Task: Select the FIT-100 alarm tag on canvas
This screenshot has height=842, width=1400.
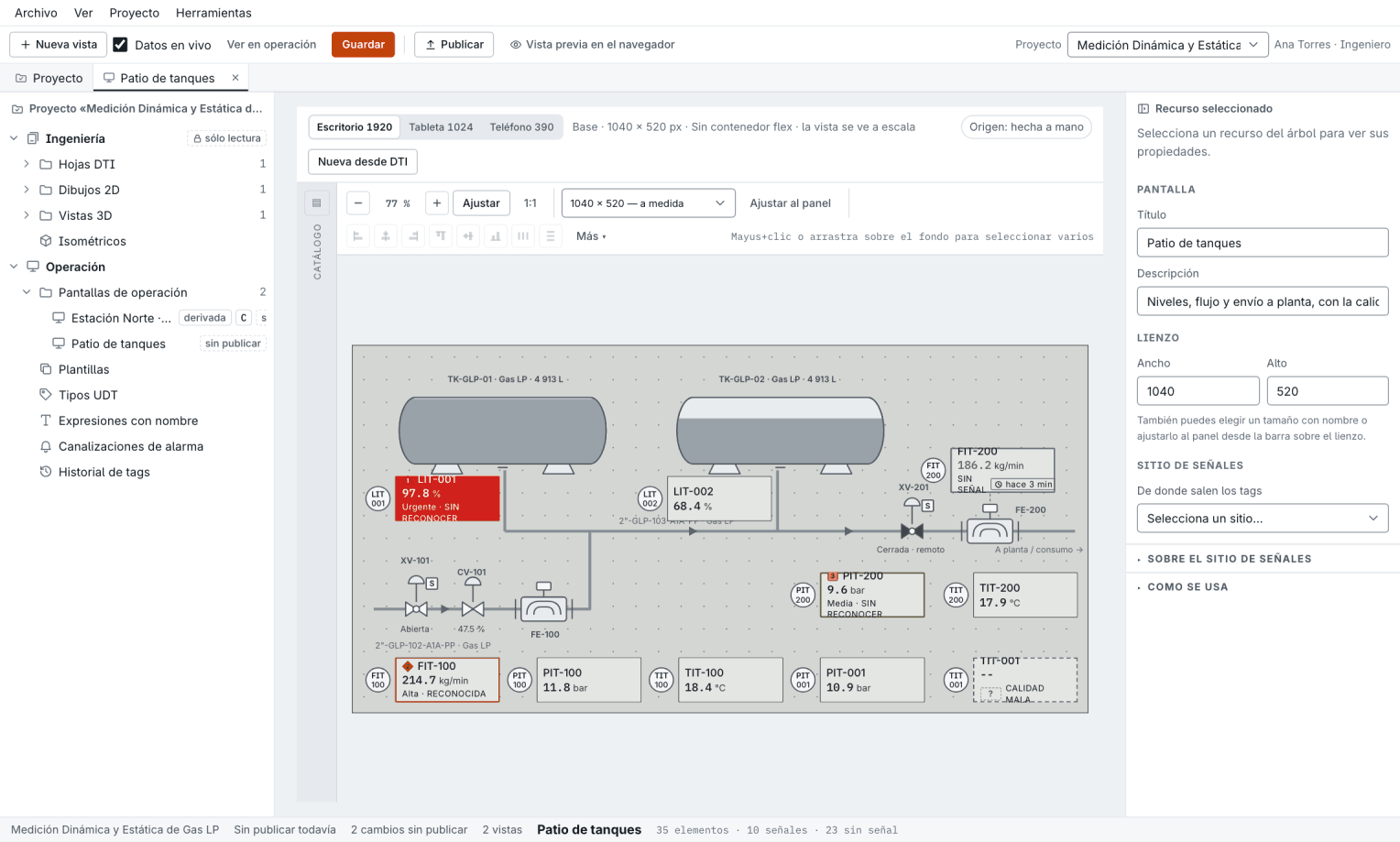Action: pos(447,680)
